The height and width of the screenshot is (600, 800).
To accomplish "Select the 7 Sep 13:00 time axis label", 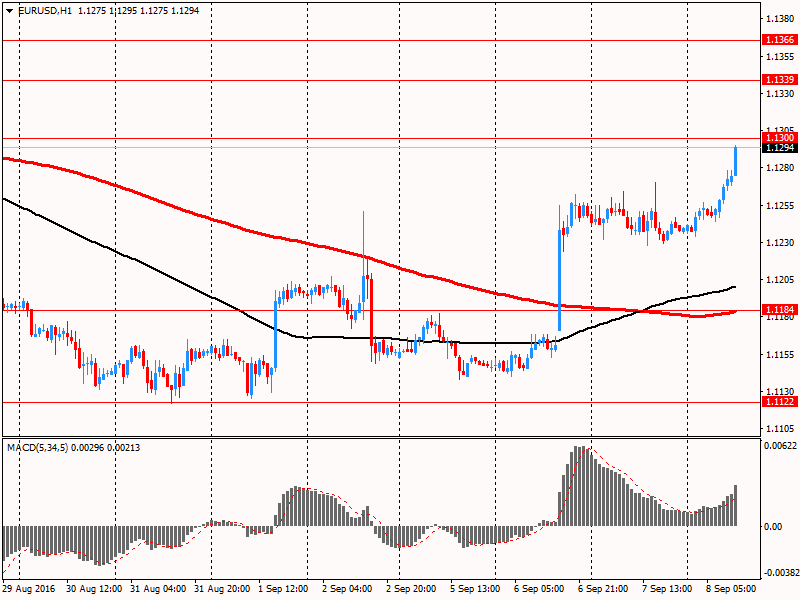I will tap(667, 589).
